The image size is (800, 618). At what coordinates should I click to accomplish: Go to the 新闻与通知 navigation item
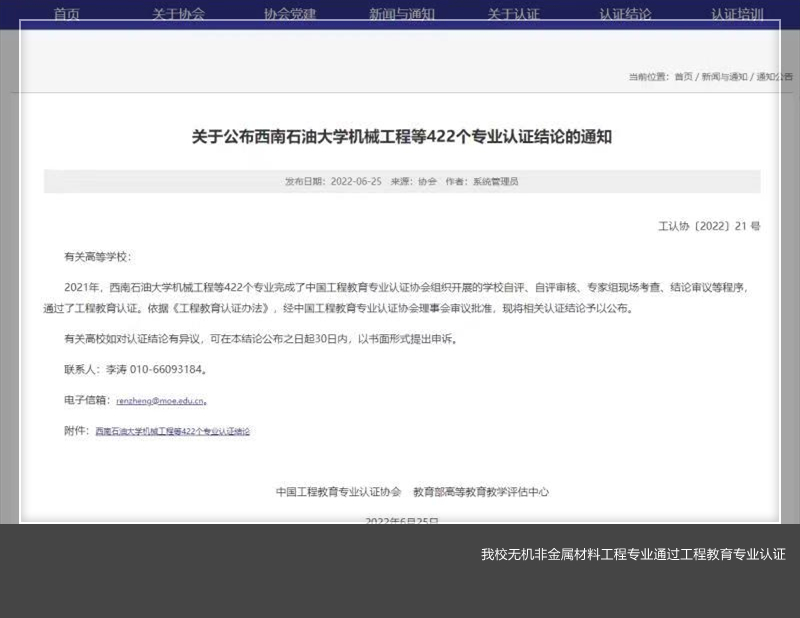click(401, 14)
